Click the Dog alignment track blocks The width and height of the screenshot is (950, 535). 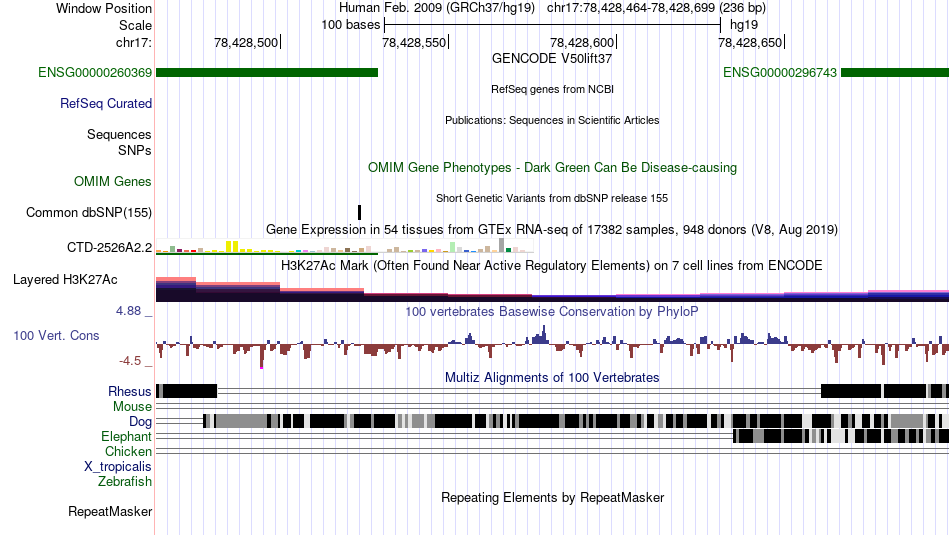[x=576, y=420]
